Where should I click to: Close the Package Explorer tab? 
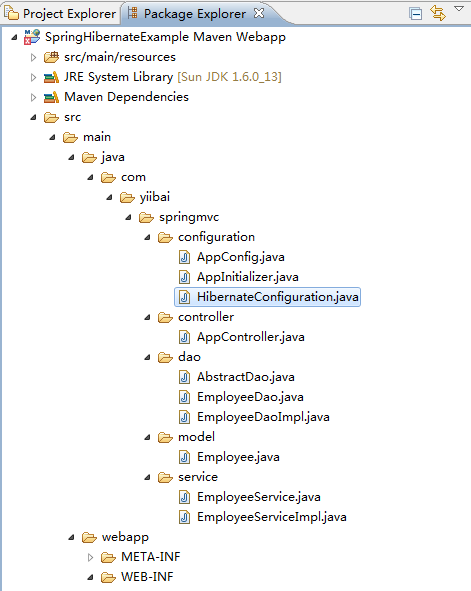pos(259,13)
